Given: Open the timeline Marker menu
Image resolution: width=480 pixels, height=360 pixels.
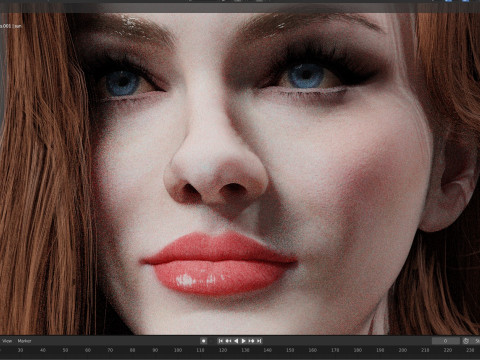Looking at the screenshot, I should point(24,341).
